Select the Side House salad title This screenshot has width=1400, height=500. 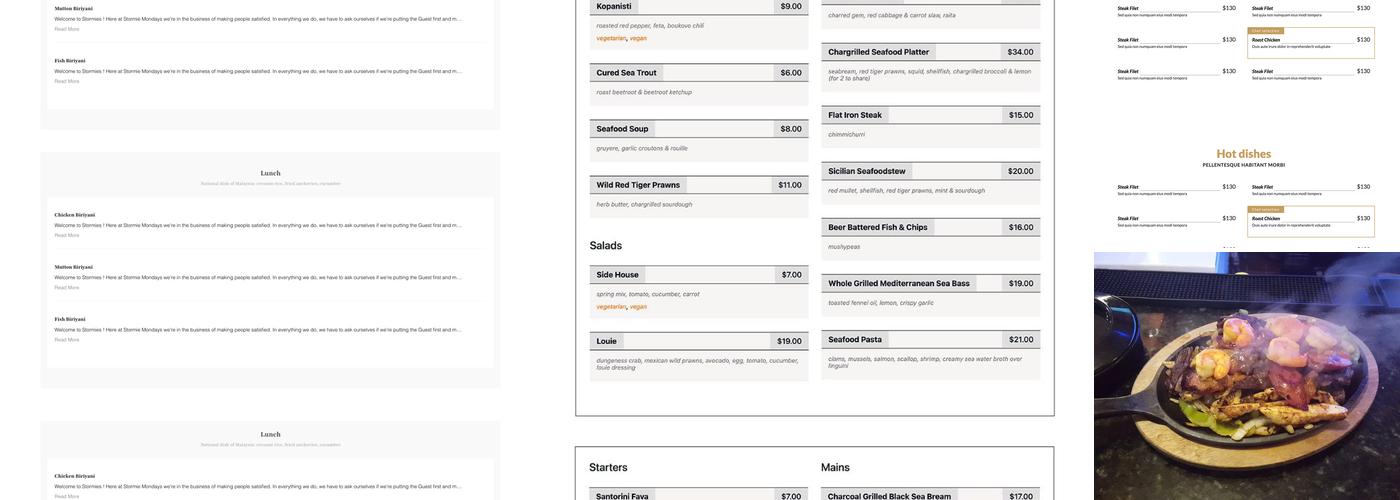pyautogui.click(x=617, y=275)
